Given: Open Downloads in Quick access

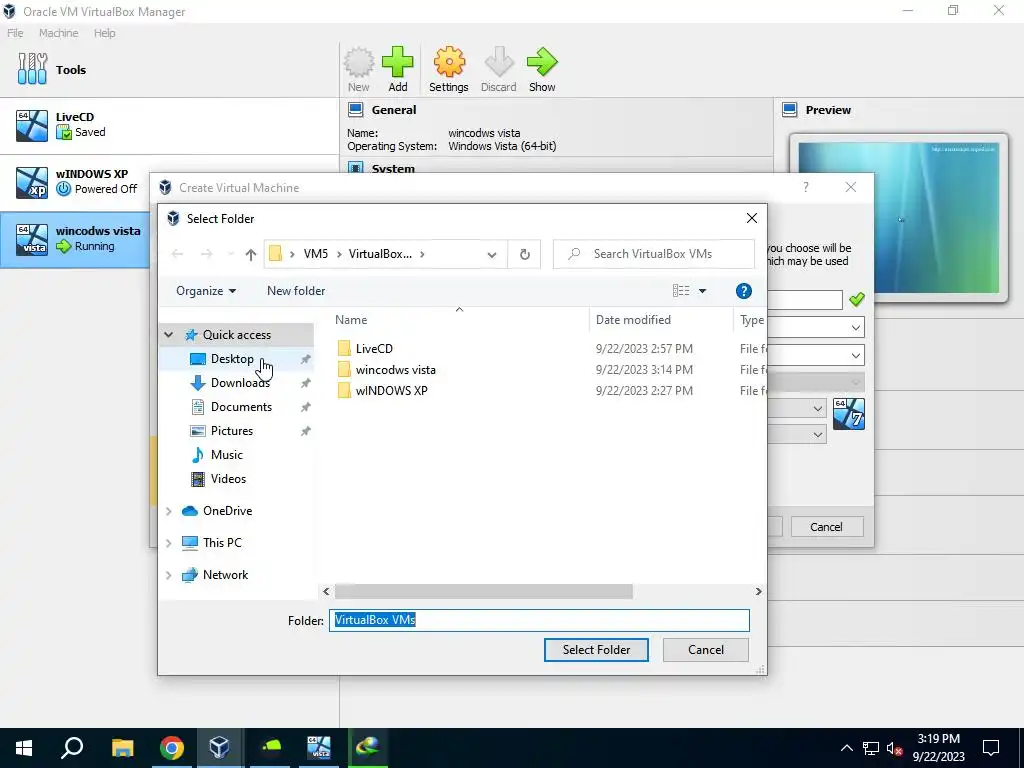Looking at the screenshot, I should (240, 383).
